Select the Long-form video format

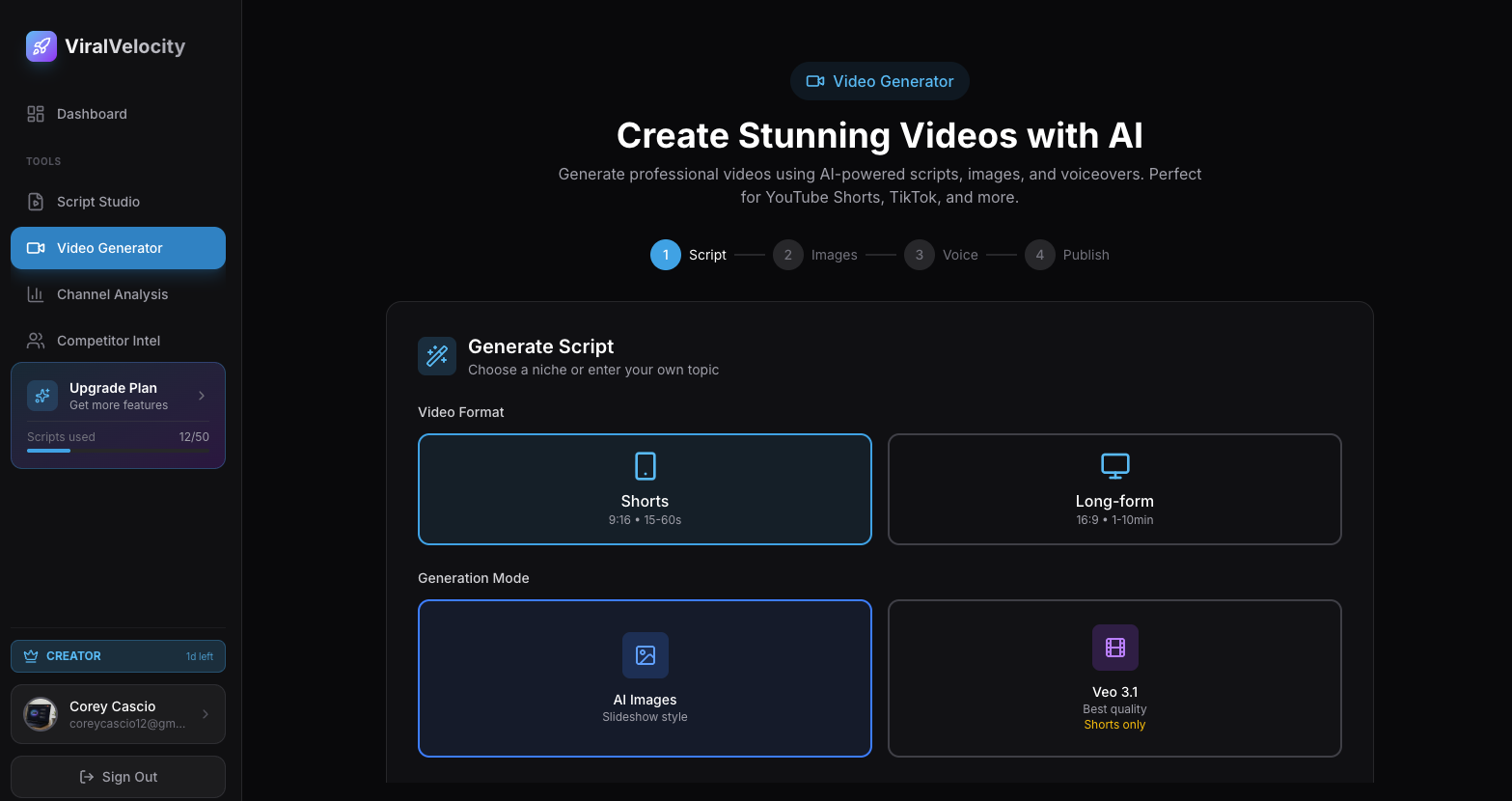pos(1114,489)
